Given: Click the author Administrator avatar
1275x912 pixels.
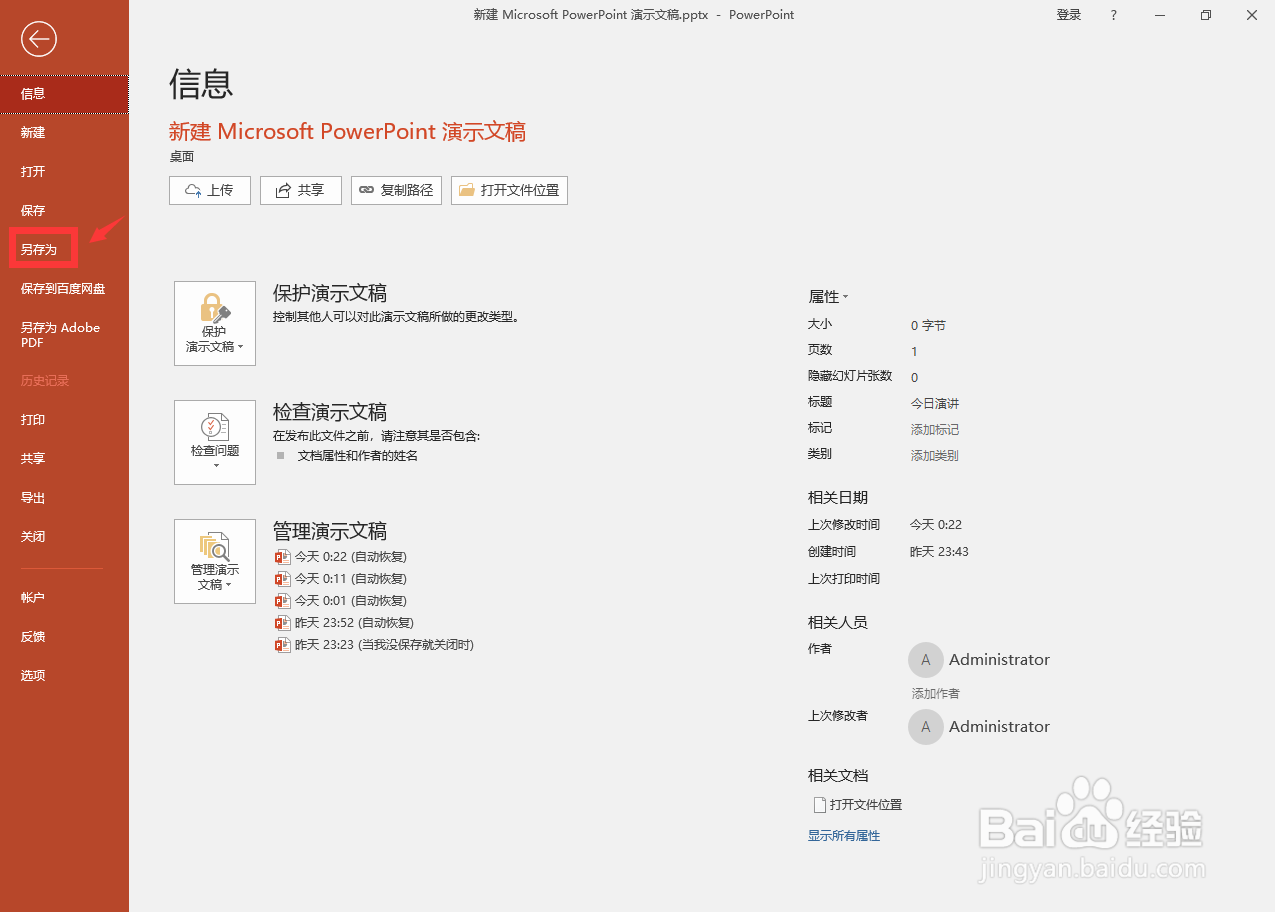Looking at the screenshot, I should coord(926,660).
